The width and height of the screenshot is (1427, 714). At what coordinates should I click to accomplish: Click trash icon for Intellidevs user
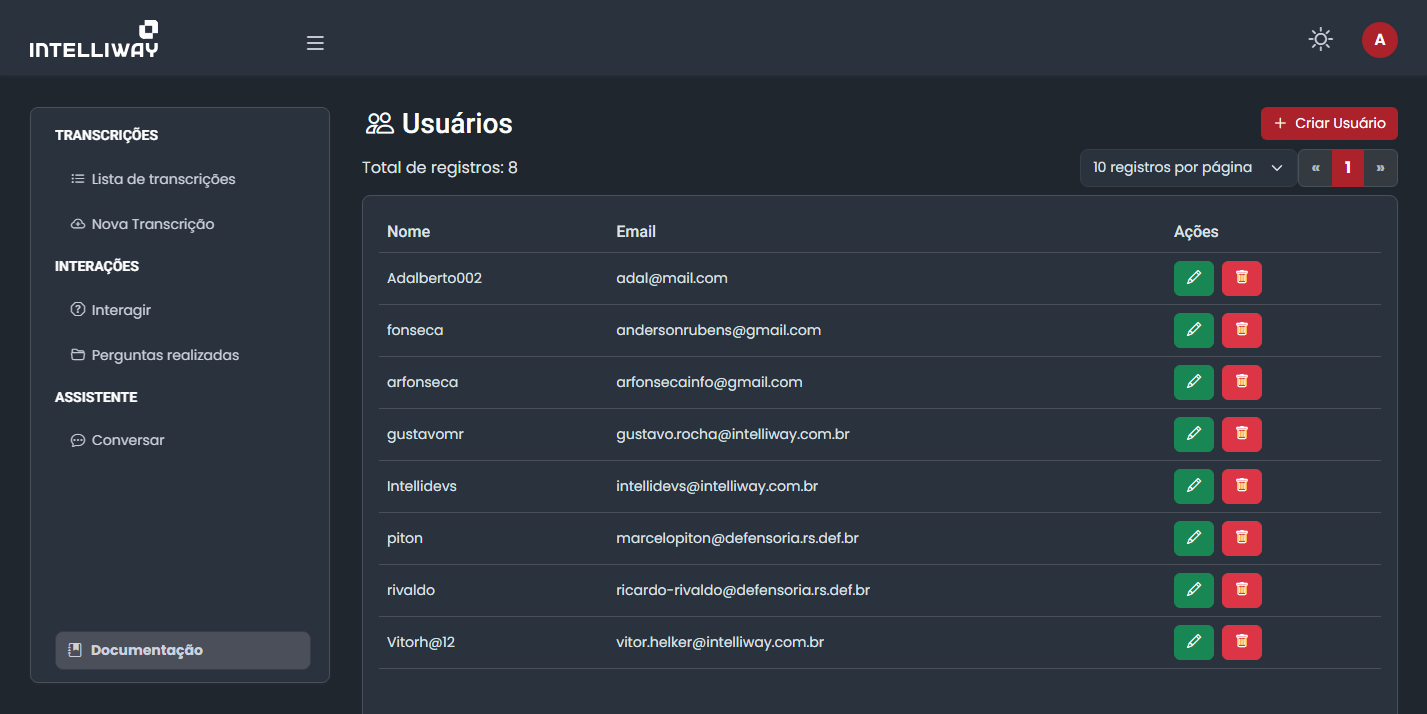click(1241, 486)
